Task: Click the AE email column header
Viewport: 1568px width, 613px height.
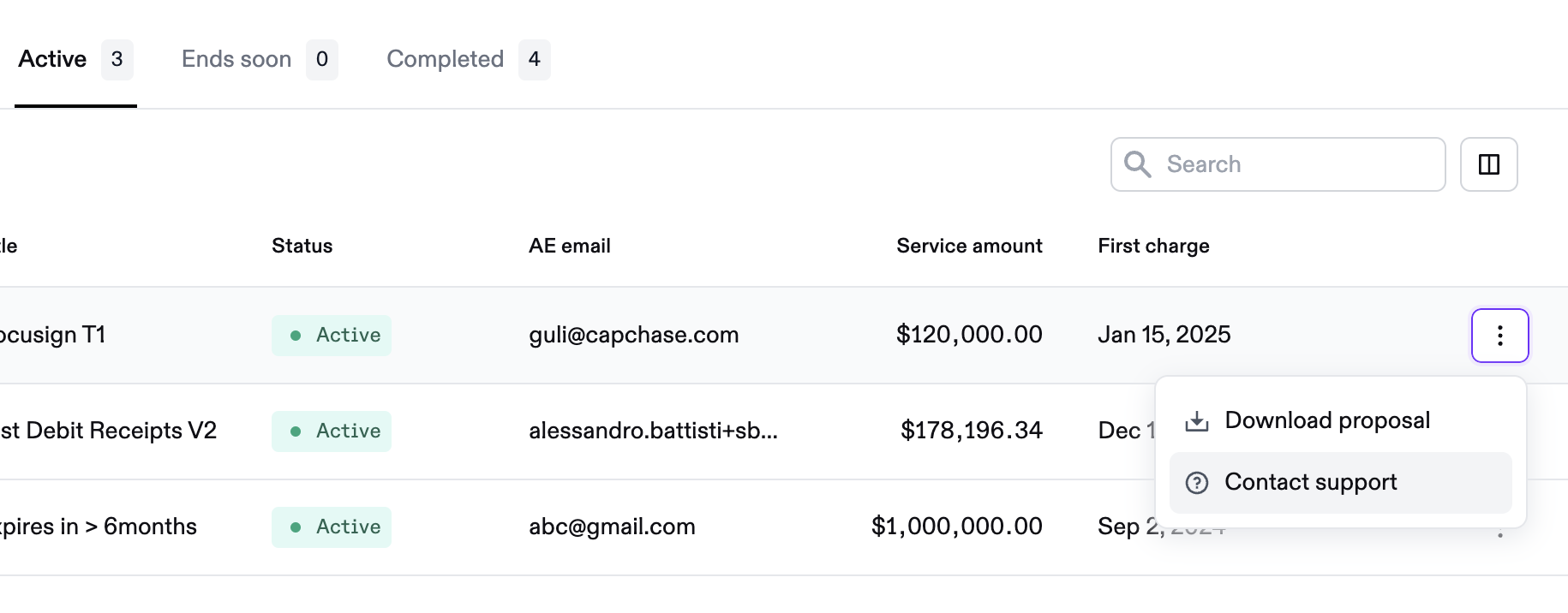Action: click(x=570, y=246)
